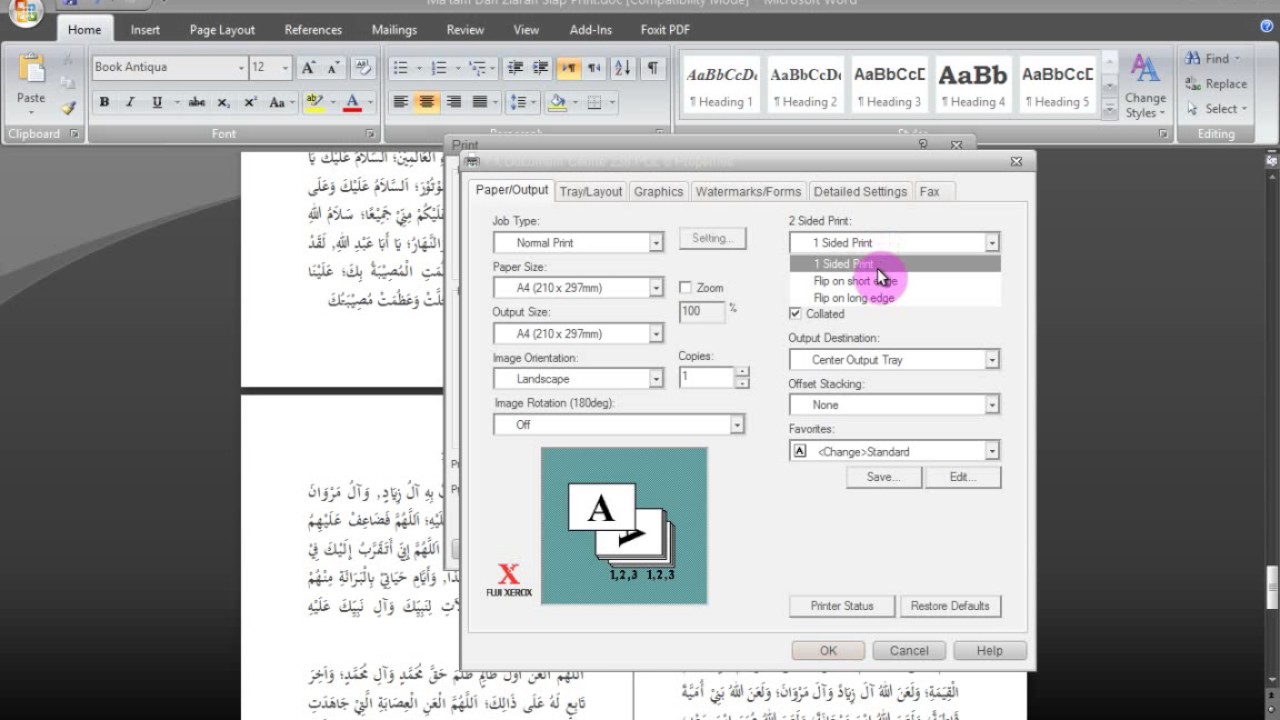Image resolution: width=1280 pixels, height=720 pixels.
Task: Click the Justify alignment icon
Action: click(x=479, y=102)
